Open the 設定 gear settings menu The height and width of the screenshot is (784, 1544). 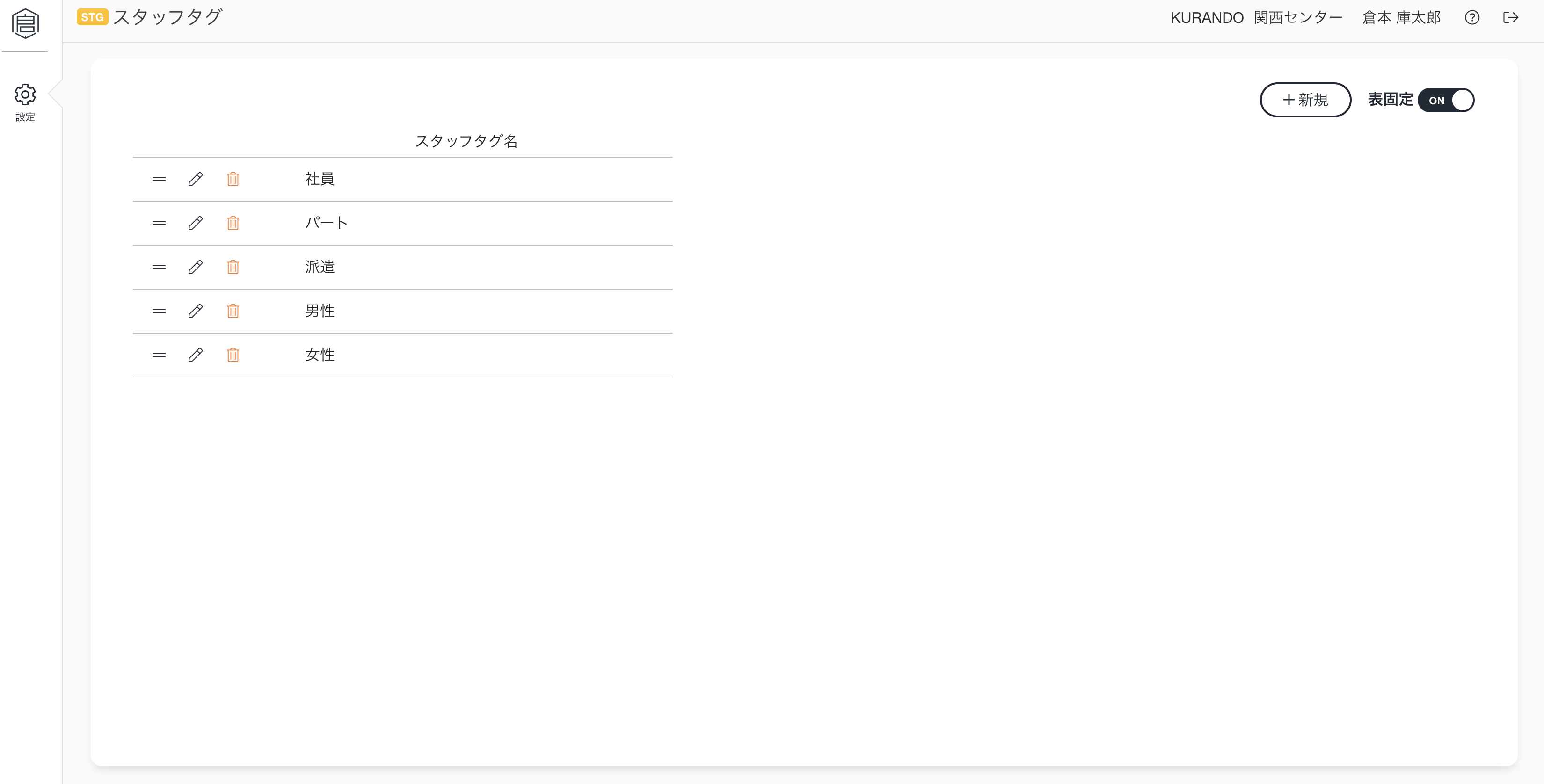[x=25, y=102]
